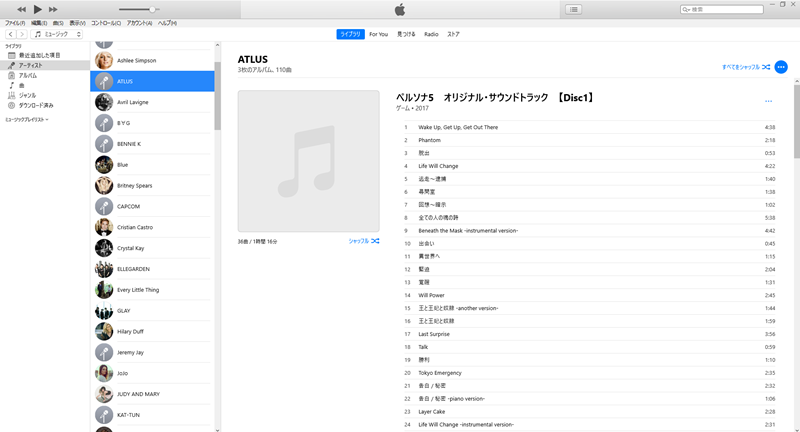Click Every Little Thing artist avatar

(104, 290)
